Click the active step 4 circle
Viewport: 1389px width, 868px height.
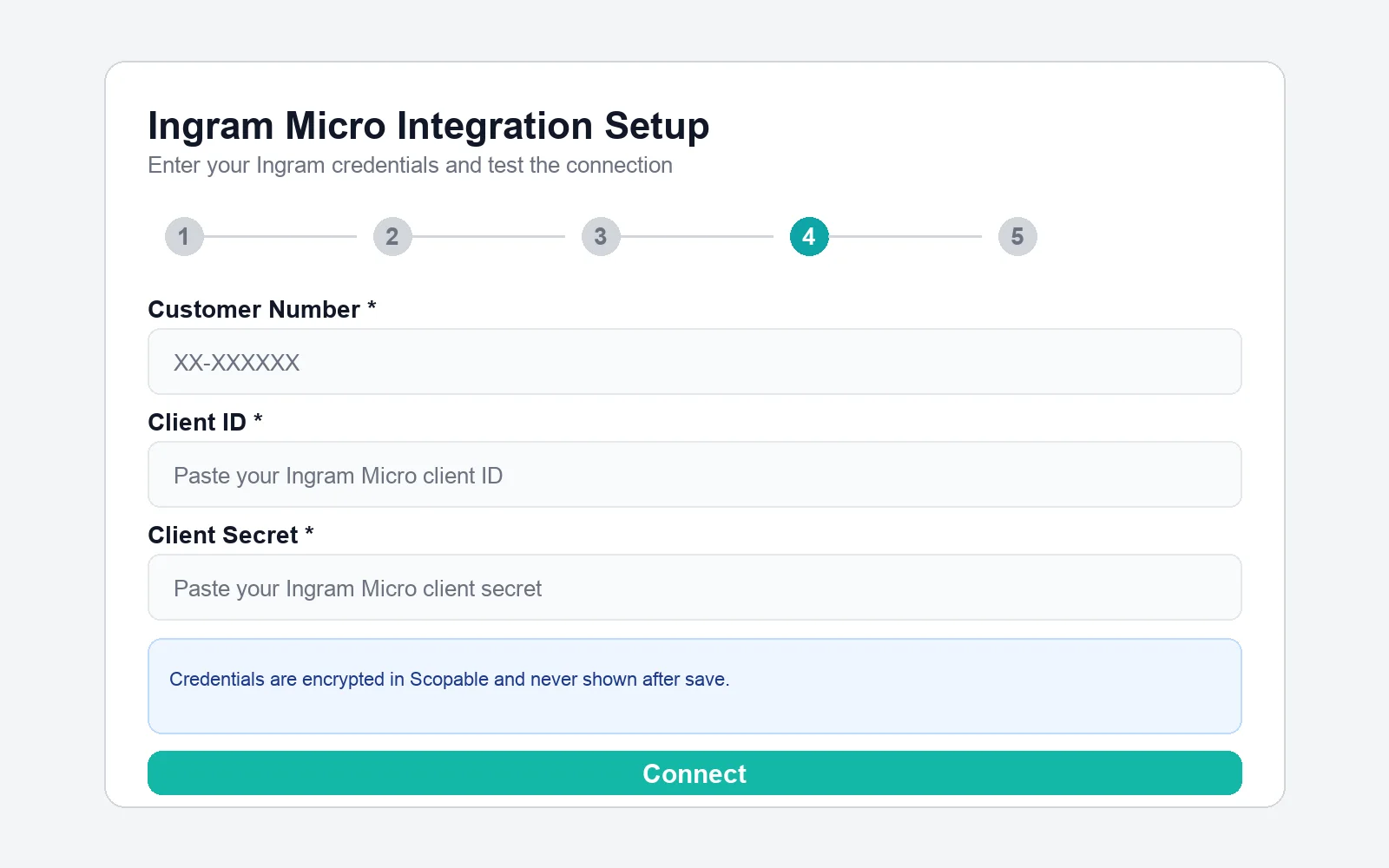tap(809, 236)
